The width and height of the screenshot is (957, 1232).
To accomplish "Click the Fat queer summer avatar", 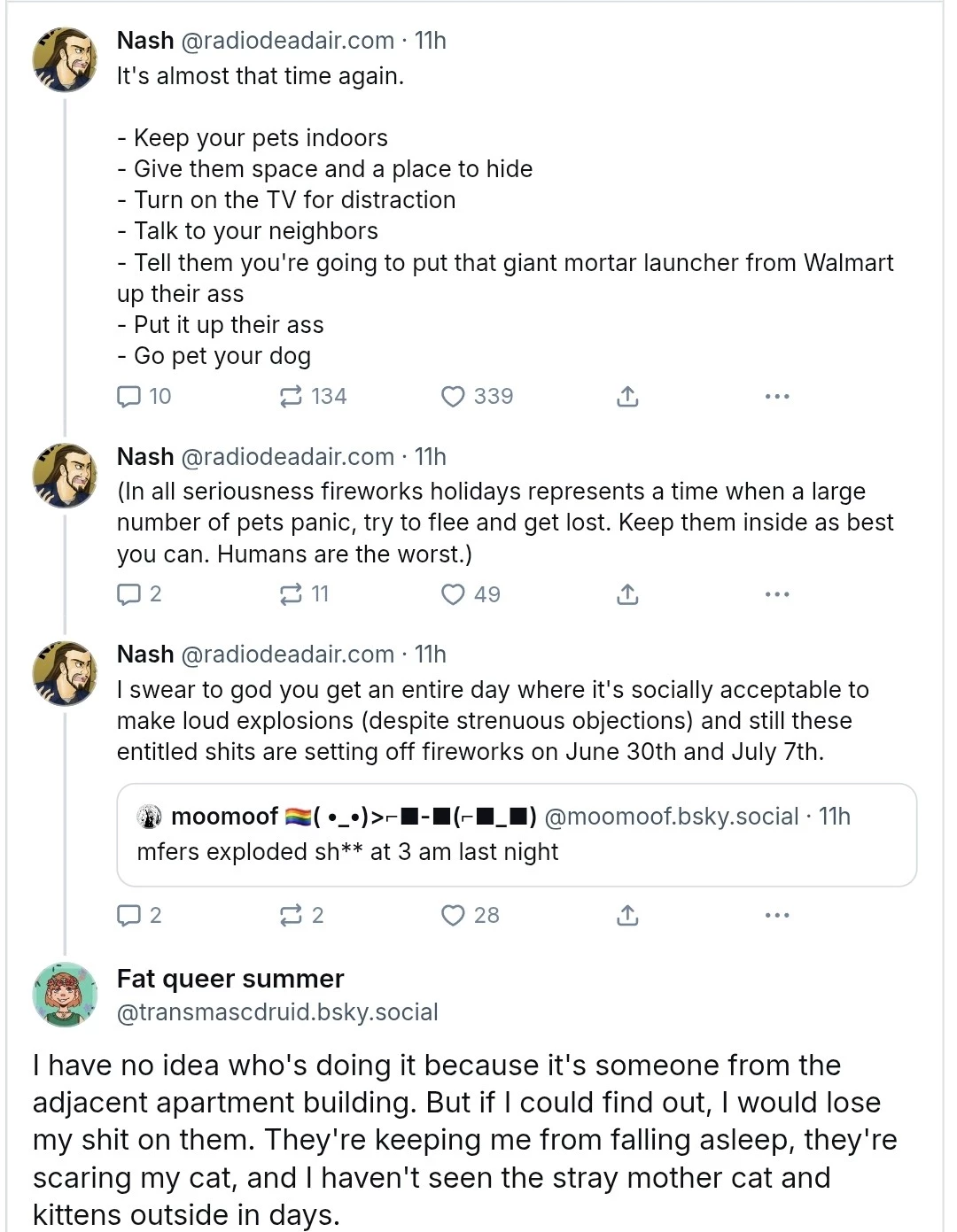I will click(65, 995).
